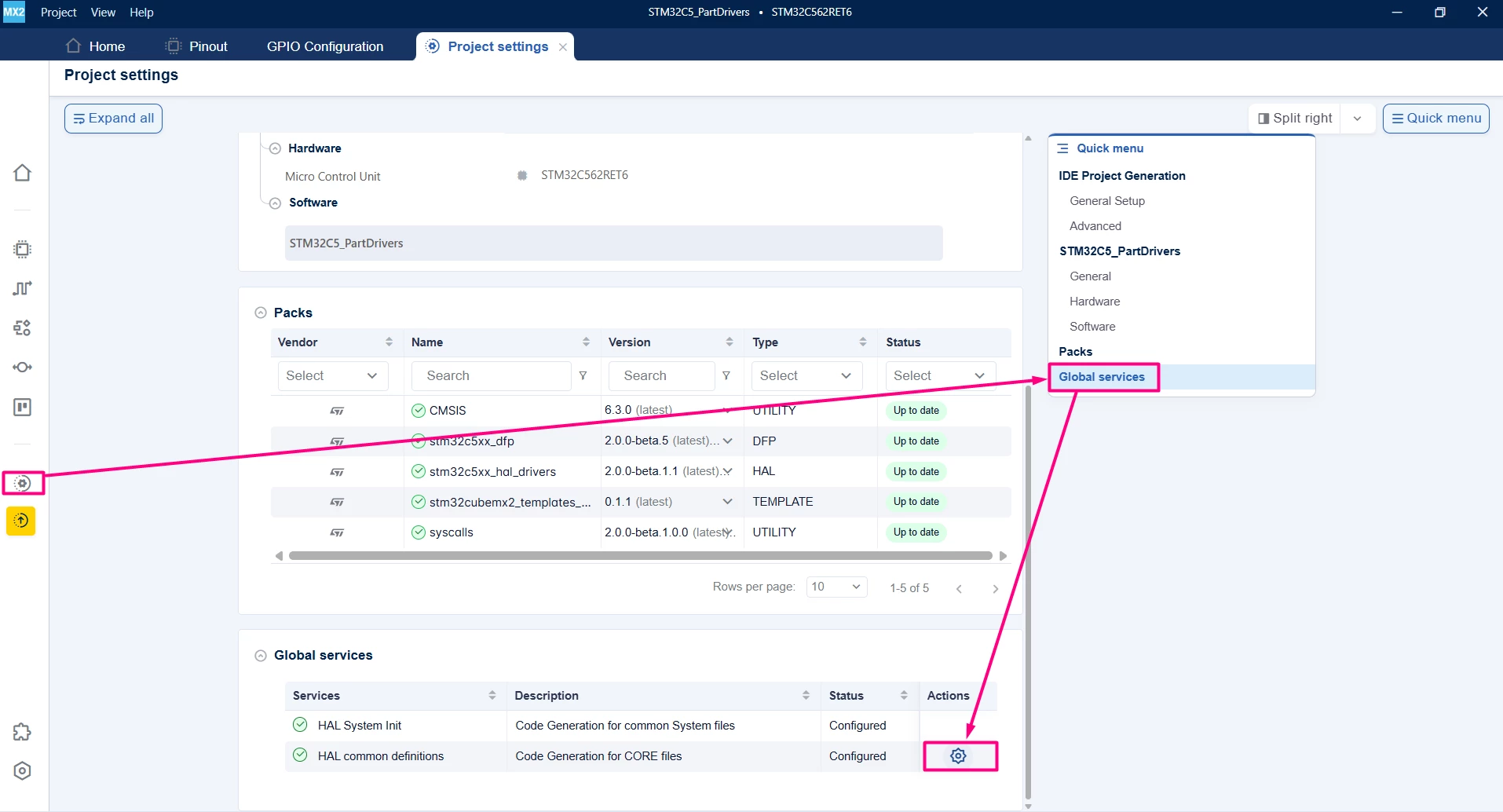Sort packs by Type column
Image resolution: width=1503 pixels, height=812 pixels.
tap(863, 342)
